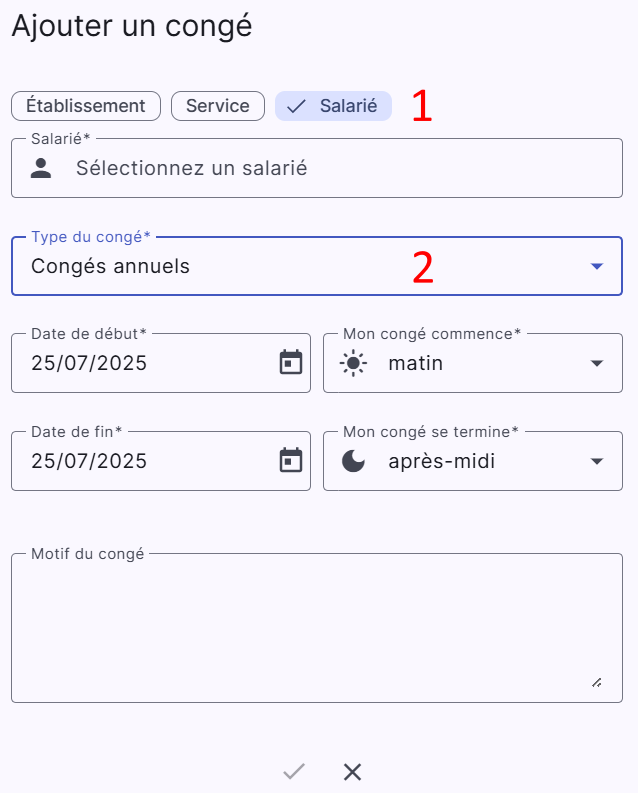Open calendar picker for Date de fin
The height and width of the screenshot is (793, 638).
291,460
